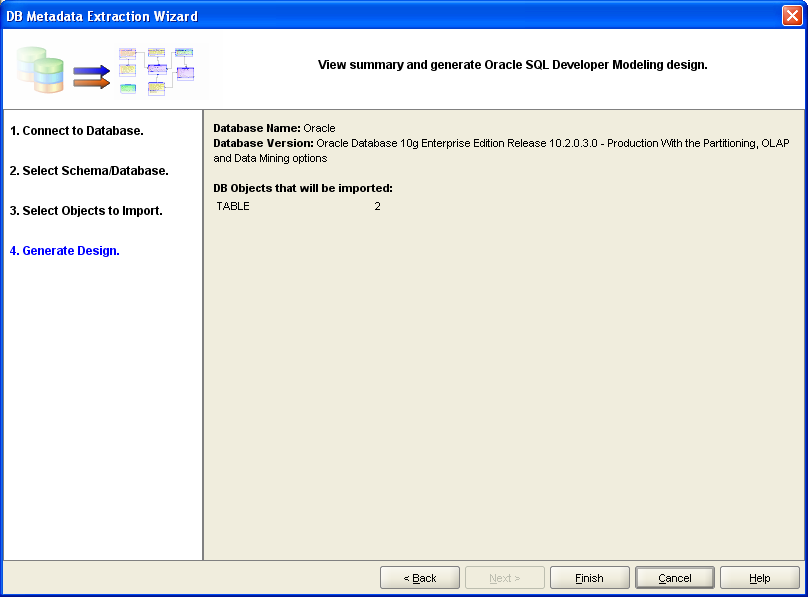This screenshot has height=597, width=808.
Task: Select step 4 Generate Design
Action: point(64,251)
